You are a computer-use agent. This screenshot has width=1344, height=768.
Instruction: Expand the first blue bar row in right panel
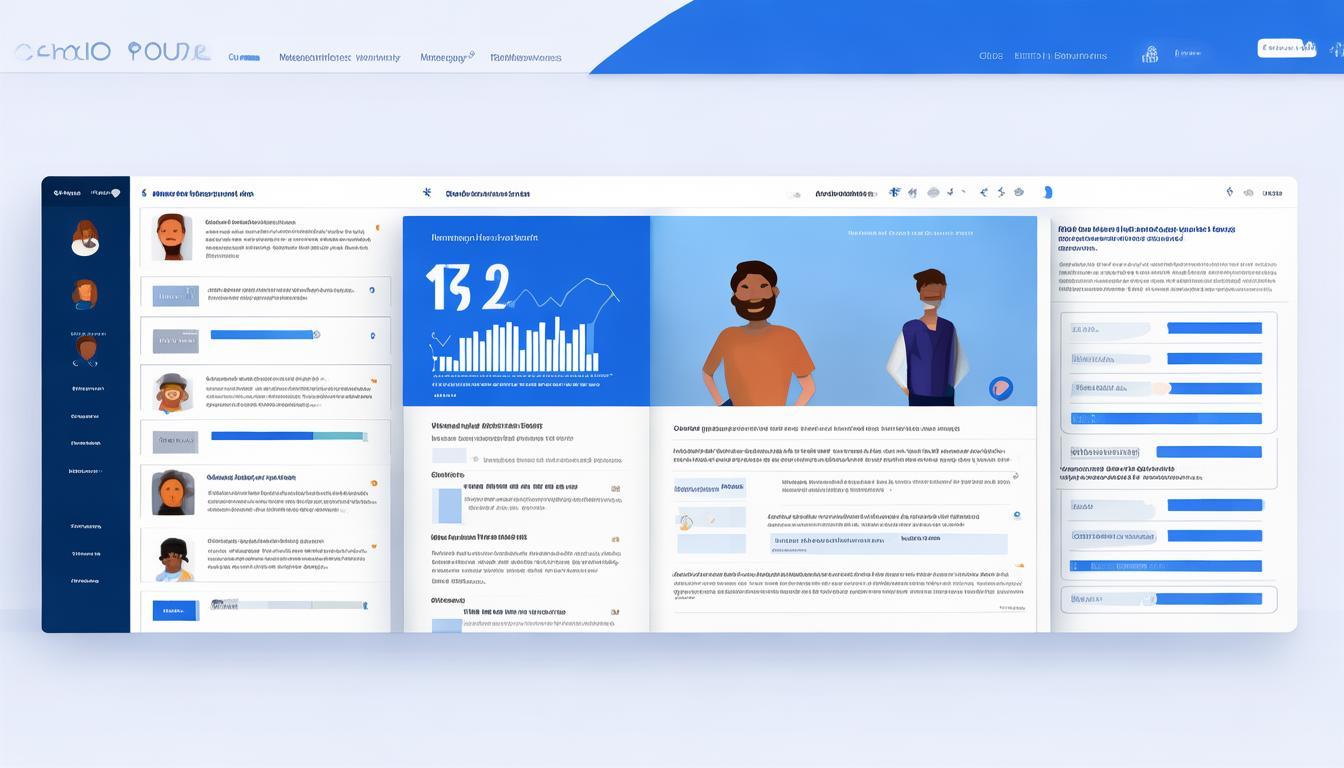(x=1214, y=328)
